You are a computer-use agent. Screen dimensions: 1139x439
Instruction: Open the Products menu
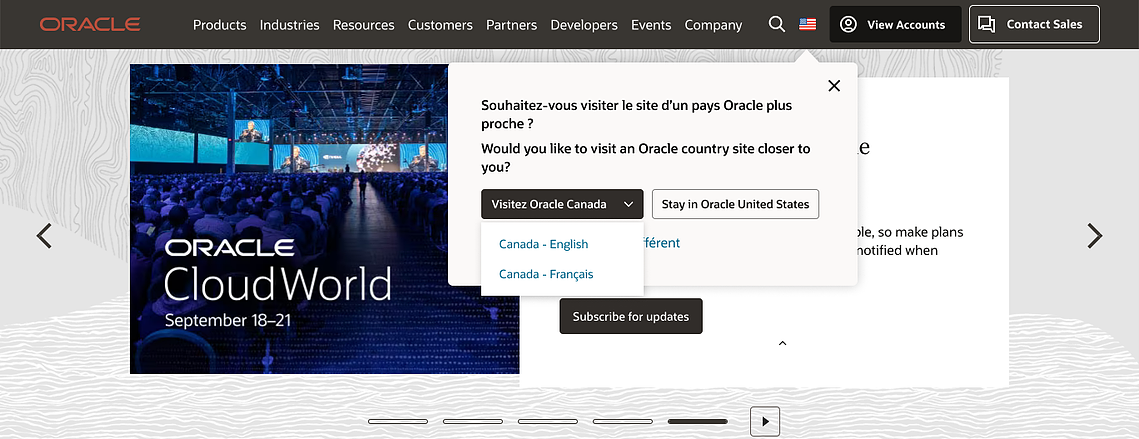point(219,25)
